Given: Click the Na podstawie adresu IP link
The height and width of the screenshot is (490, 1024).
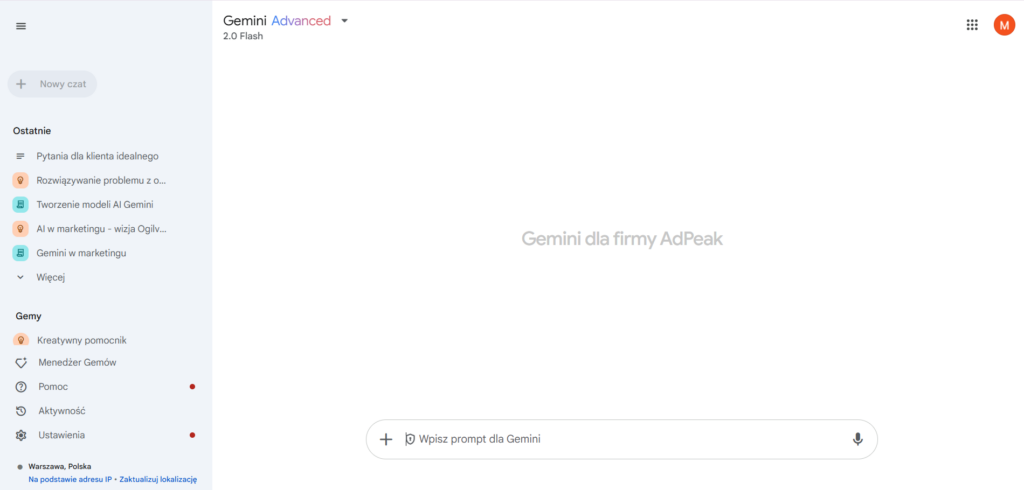Looking at the screenshot, I should [x=71, y=480].
